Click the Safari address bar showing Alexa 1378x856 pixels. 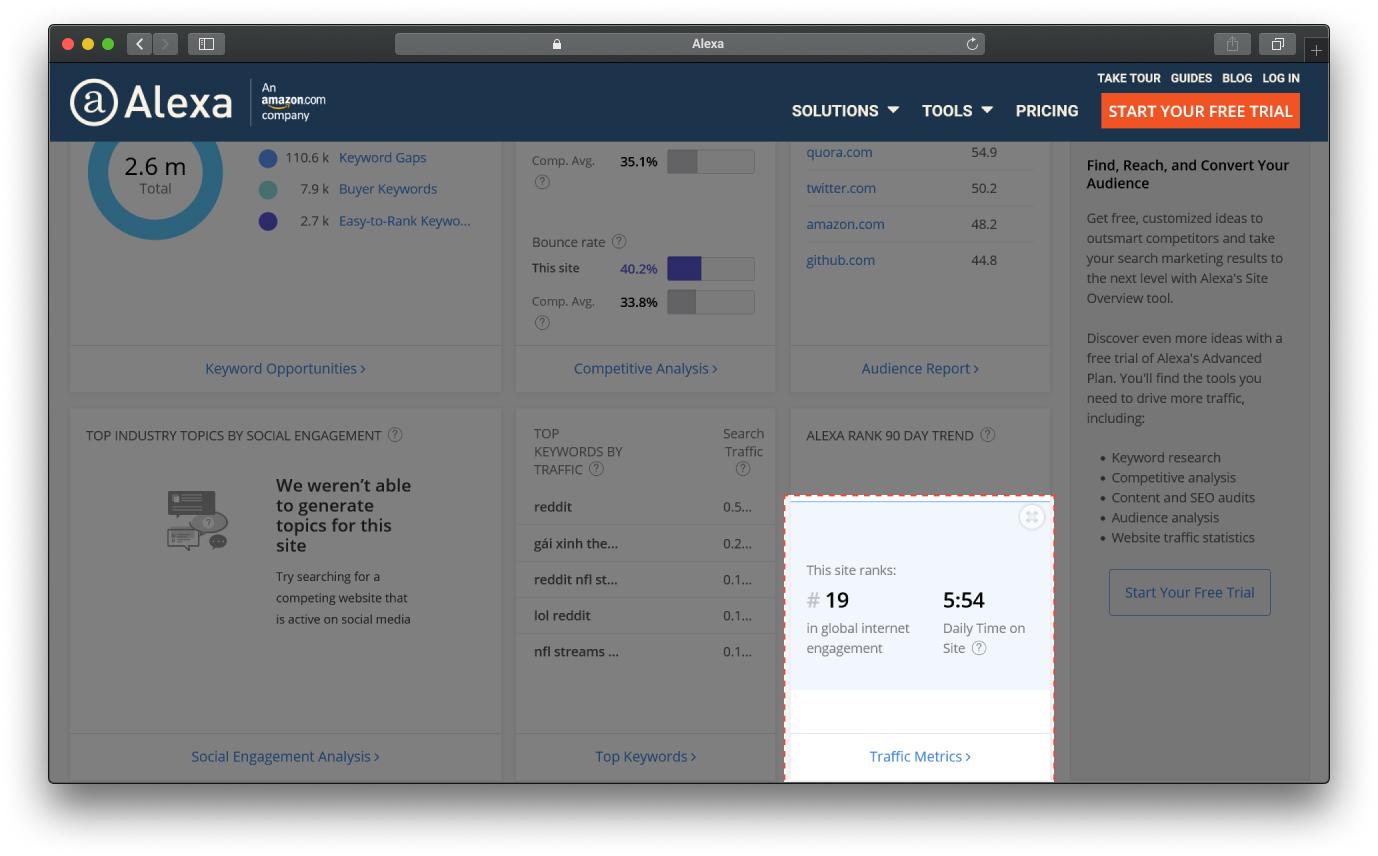690,44
